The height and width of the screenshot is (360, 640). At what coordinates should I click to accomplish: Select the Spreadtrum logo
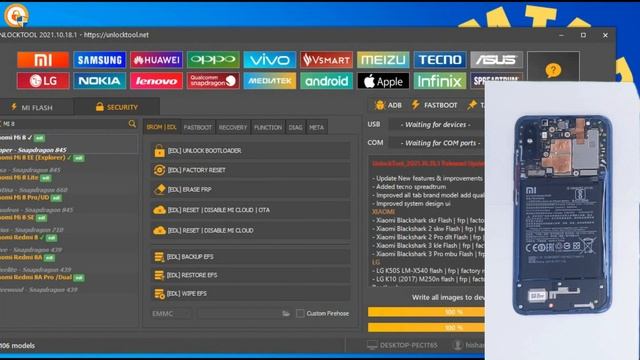tap(496, 81)
